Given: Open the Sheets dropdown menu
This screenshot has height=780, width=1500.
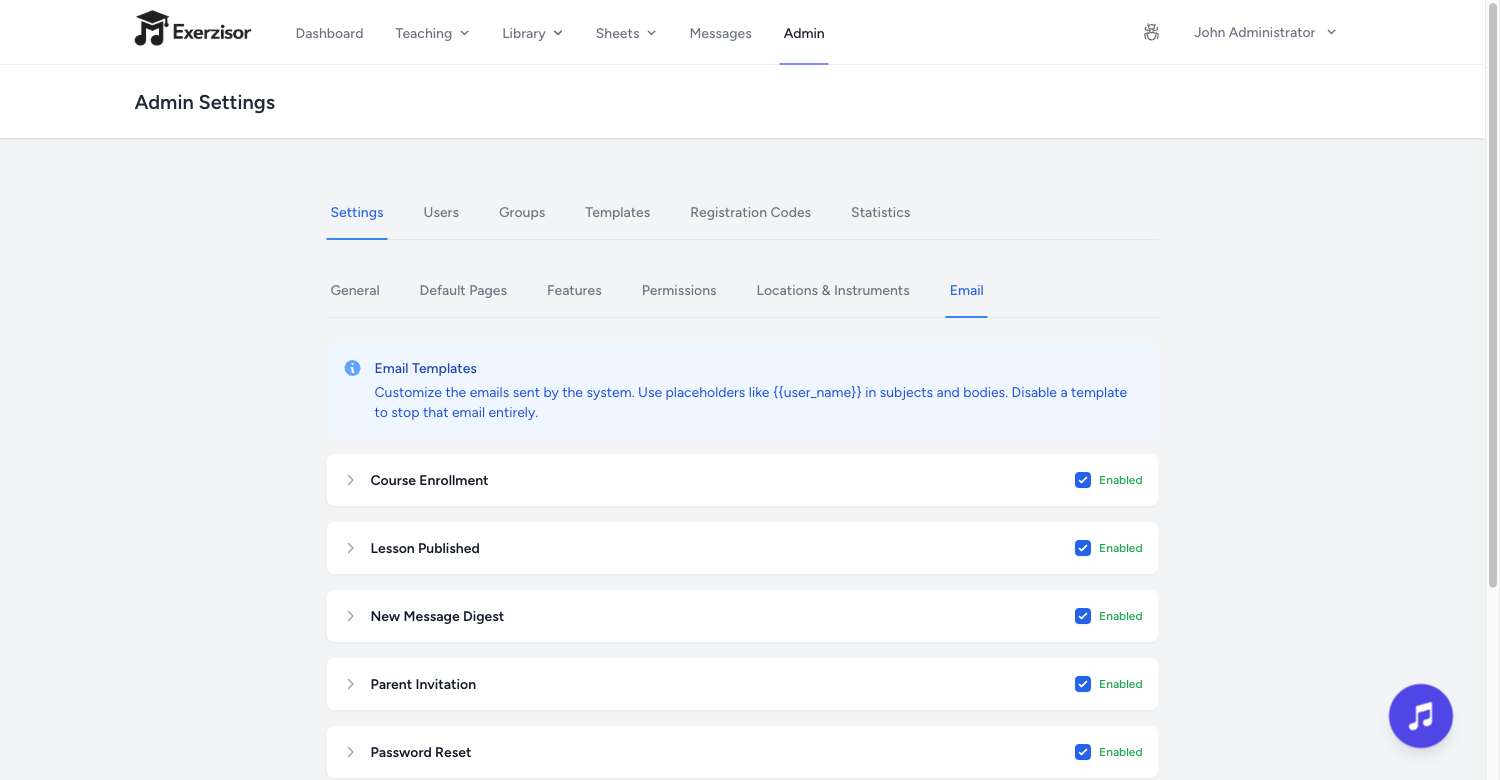Looking at the screenshot, I should point(626,33).
